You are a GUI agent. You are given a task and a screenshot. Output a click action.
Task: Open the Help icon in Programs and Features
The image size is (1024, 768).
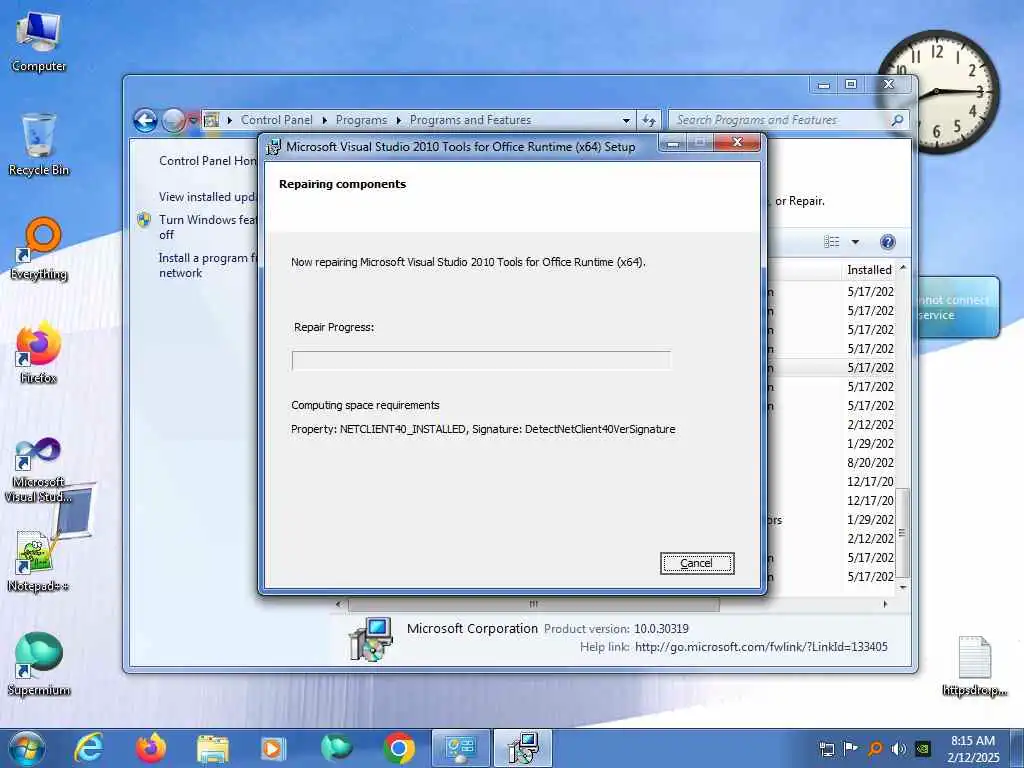tap(887, 242)
